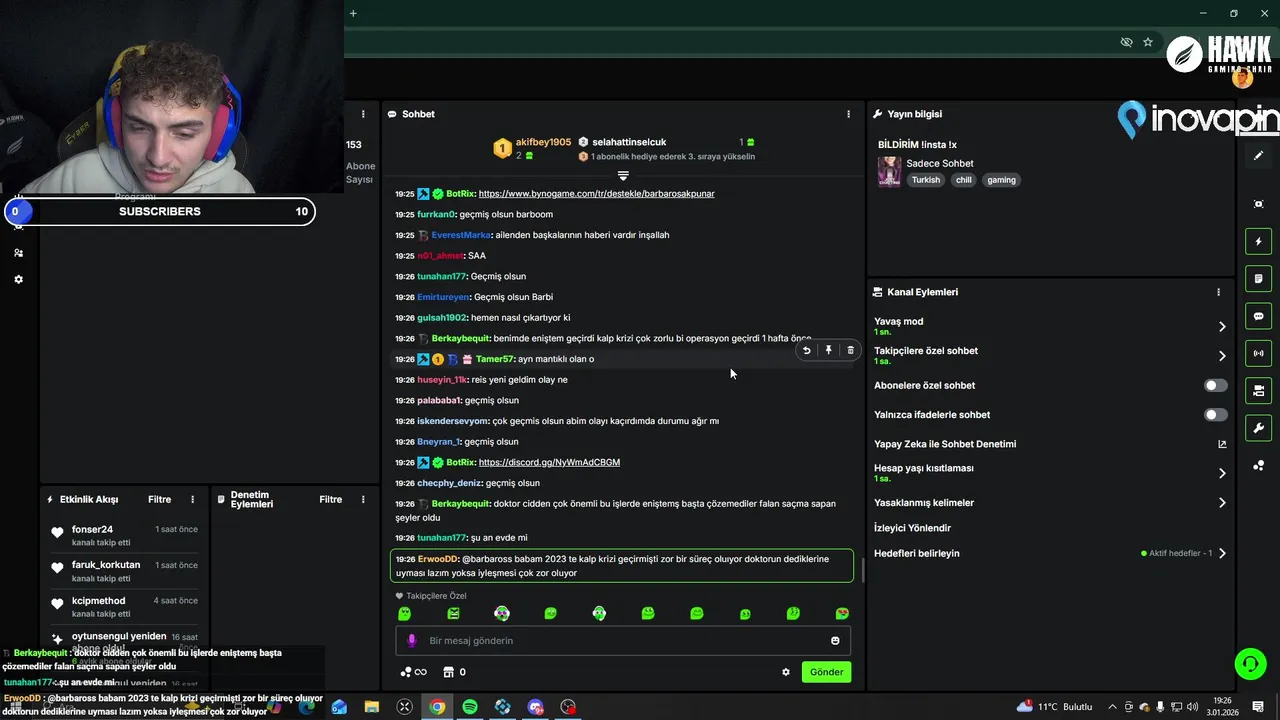The width and height of the screenshot is (1280, 720).
Task: Click the gaming stream tag
Action: (1001, 180)
